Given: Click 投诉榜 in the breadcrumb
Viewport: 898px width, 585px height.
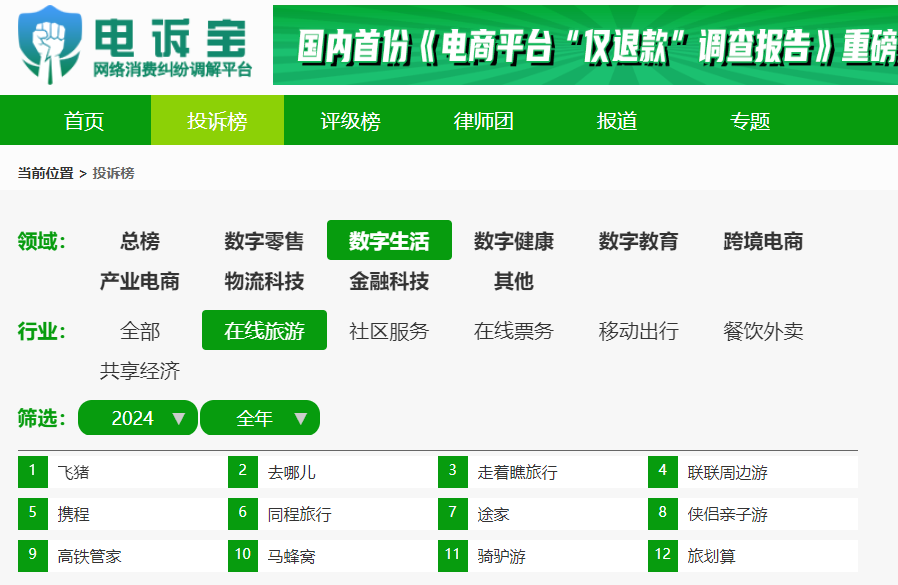Looking at the screenshot, I should [x=113, y=173].
